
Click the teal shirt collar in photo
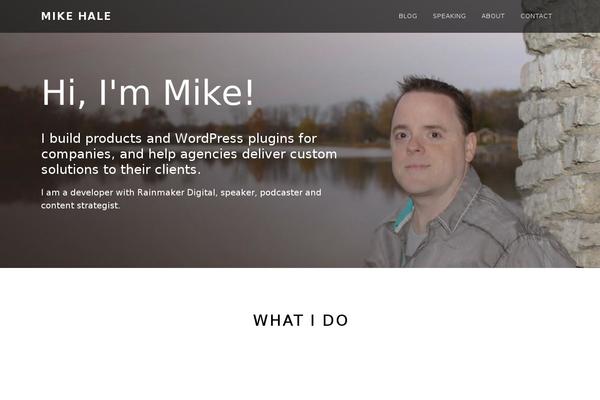tap(405, 214)
